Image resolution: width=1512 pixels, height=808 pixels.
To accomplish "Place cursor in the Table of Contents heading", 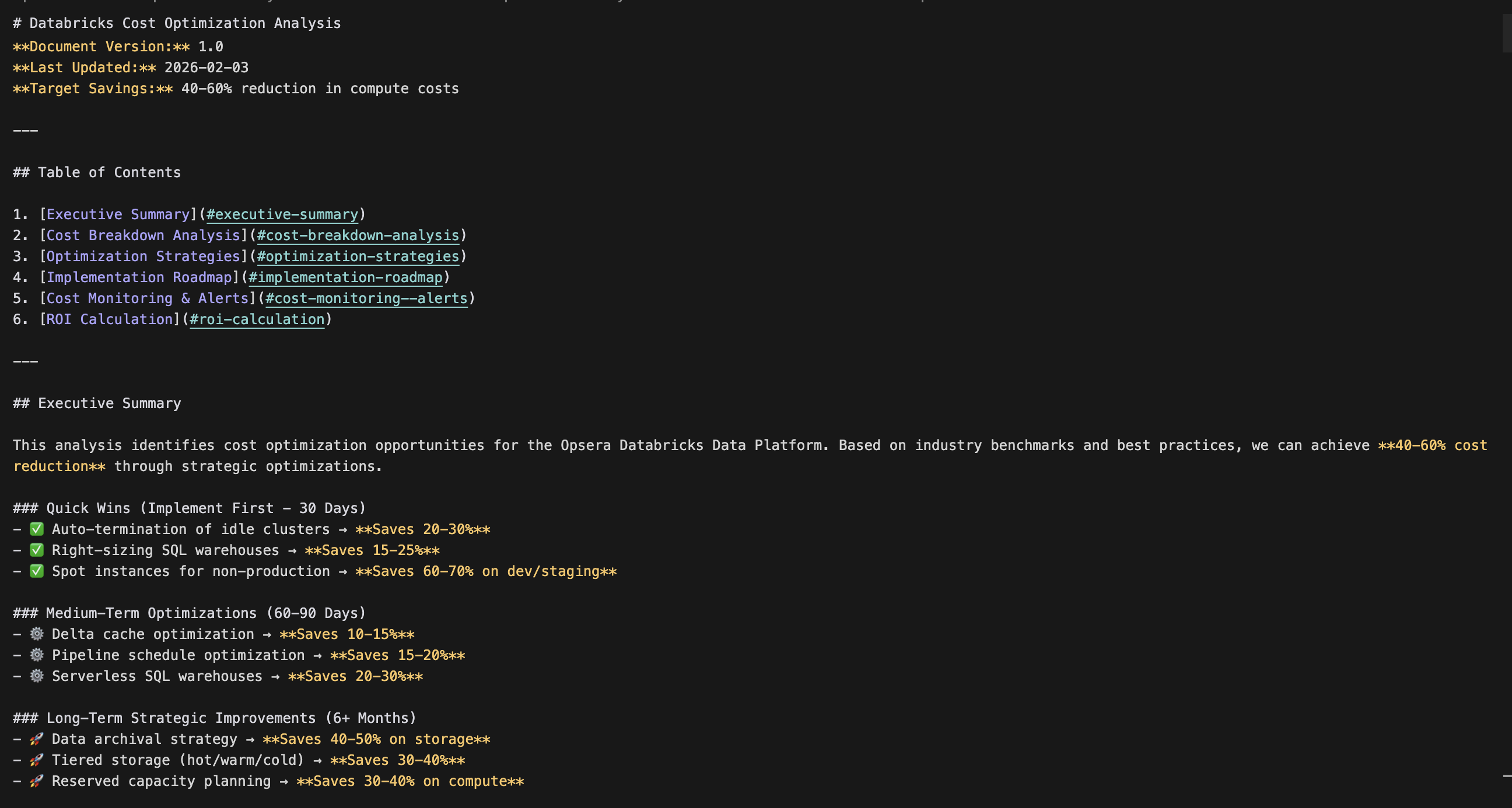I will point(109,173).
